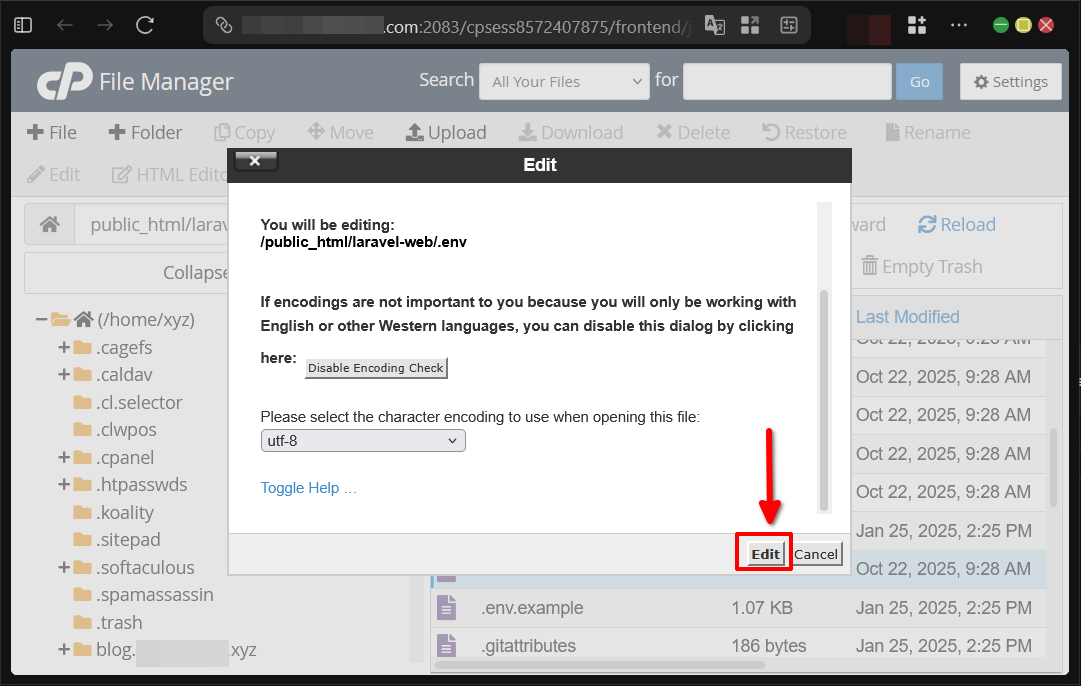
Task: Select the Copy tool icon
Action: pos(244,131)
